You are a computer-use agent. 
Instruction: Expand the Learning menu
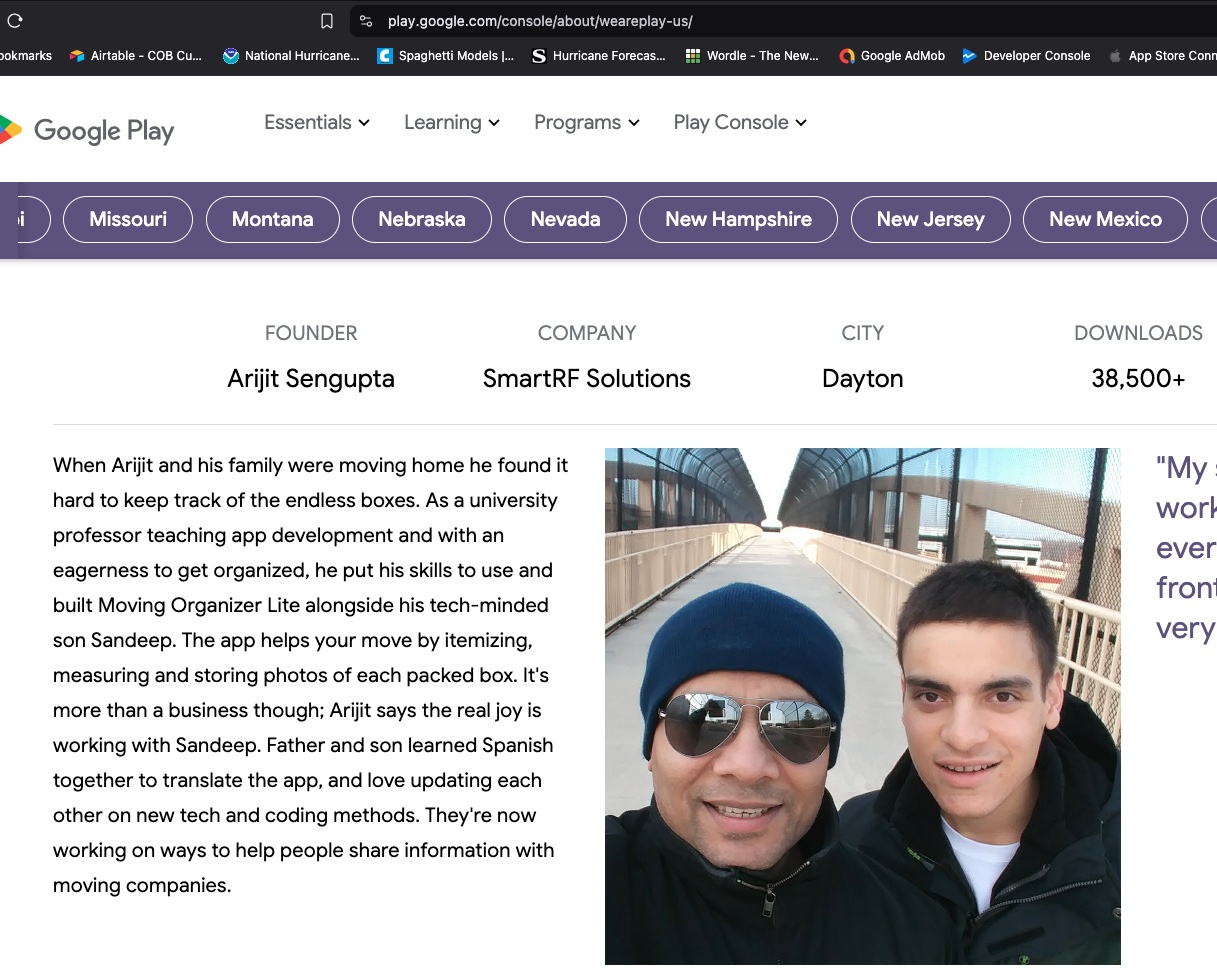pos(452,122)
